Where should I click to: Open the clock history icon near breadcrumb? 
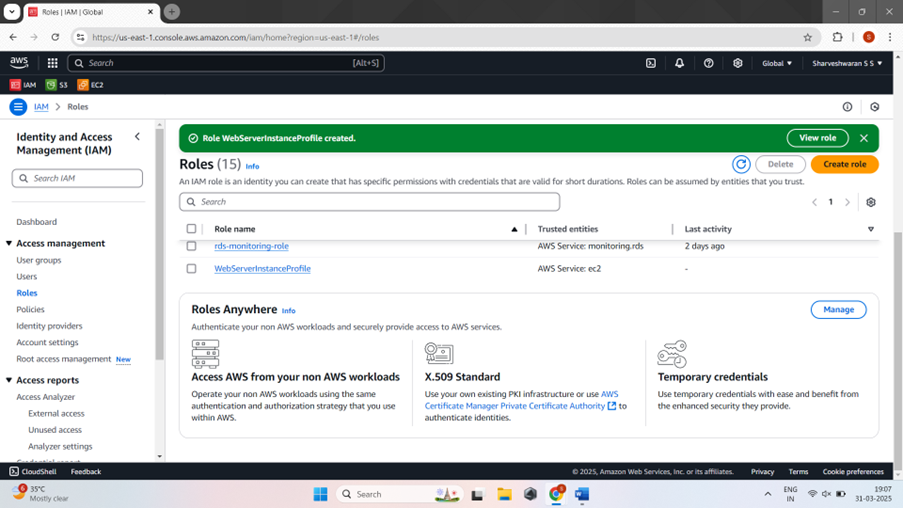coord(875,107)
